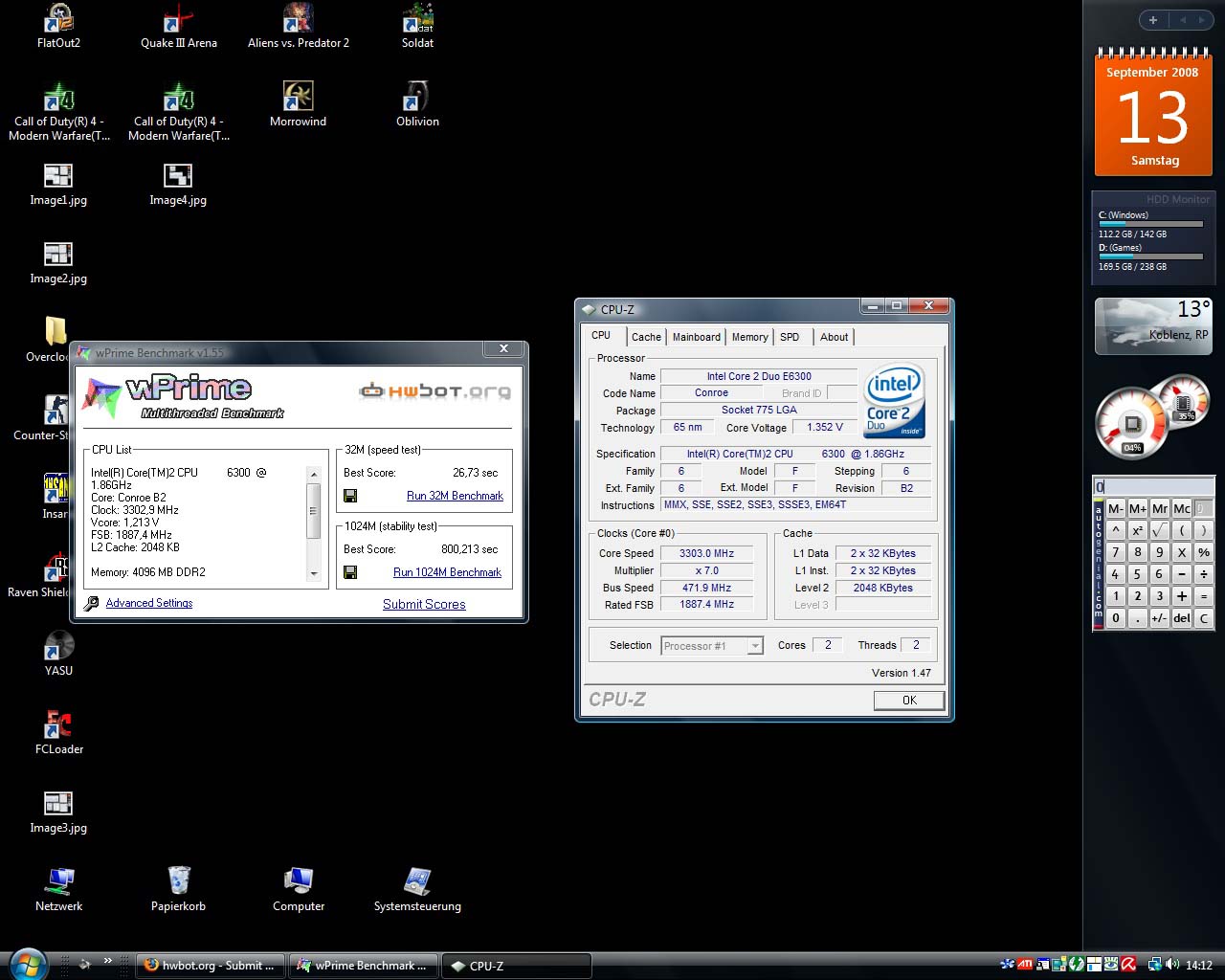
Task: Select the CPU tab in CPU-Z
Action: [603, 335]
